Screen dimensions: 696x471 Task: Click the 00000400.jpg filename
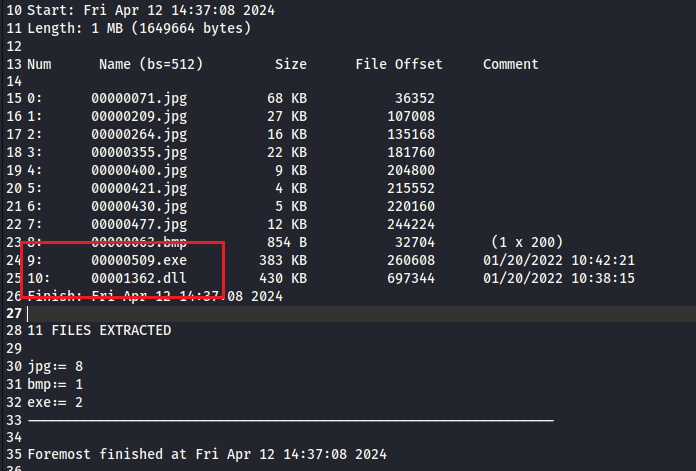[x=139, y=170]
